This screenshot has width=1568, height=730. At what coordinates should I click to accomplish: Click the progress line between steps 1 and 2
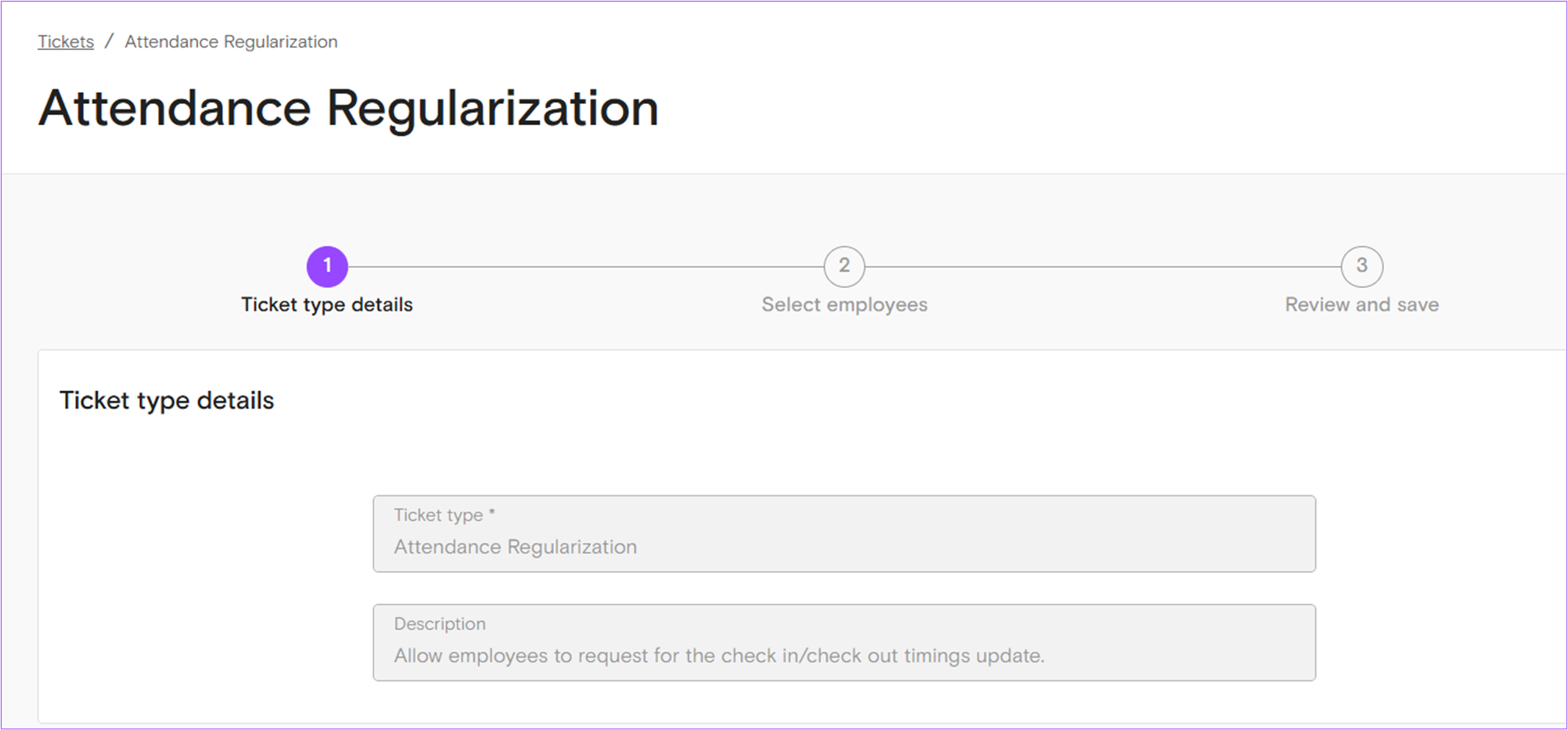click(585, 267)
